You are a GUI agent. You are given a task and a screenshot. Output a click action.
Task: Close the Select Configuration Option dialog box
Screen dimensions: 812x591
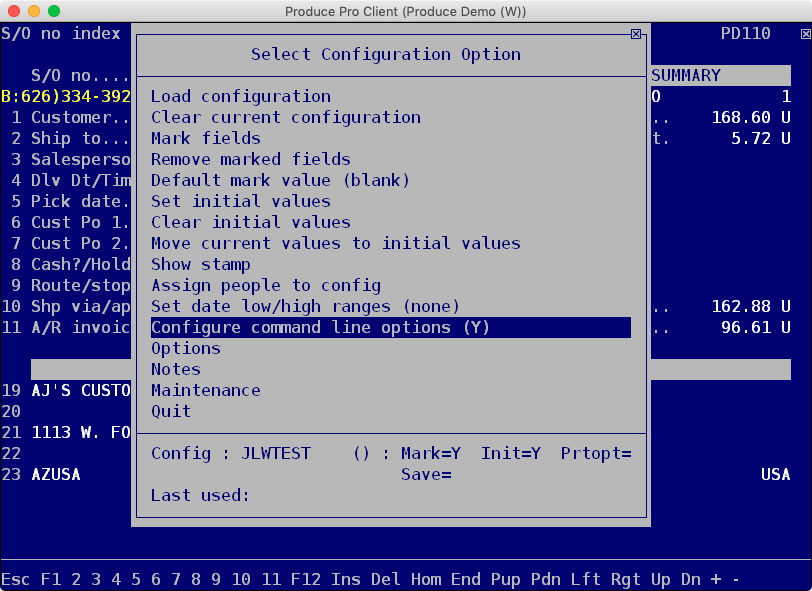(x=636, y=34)
